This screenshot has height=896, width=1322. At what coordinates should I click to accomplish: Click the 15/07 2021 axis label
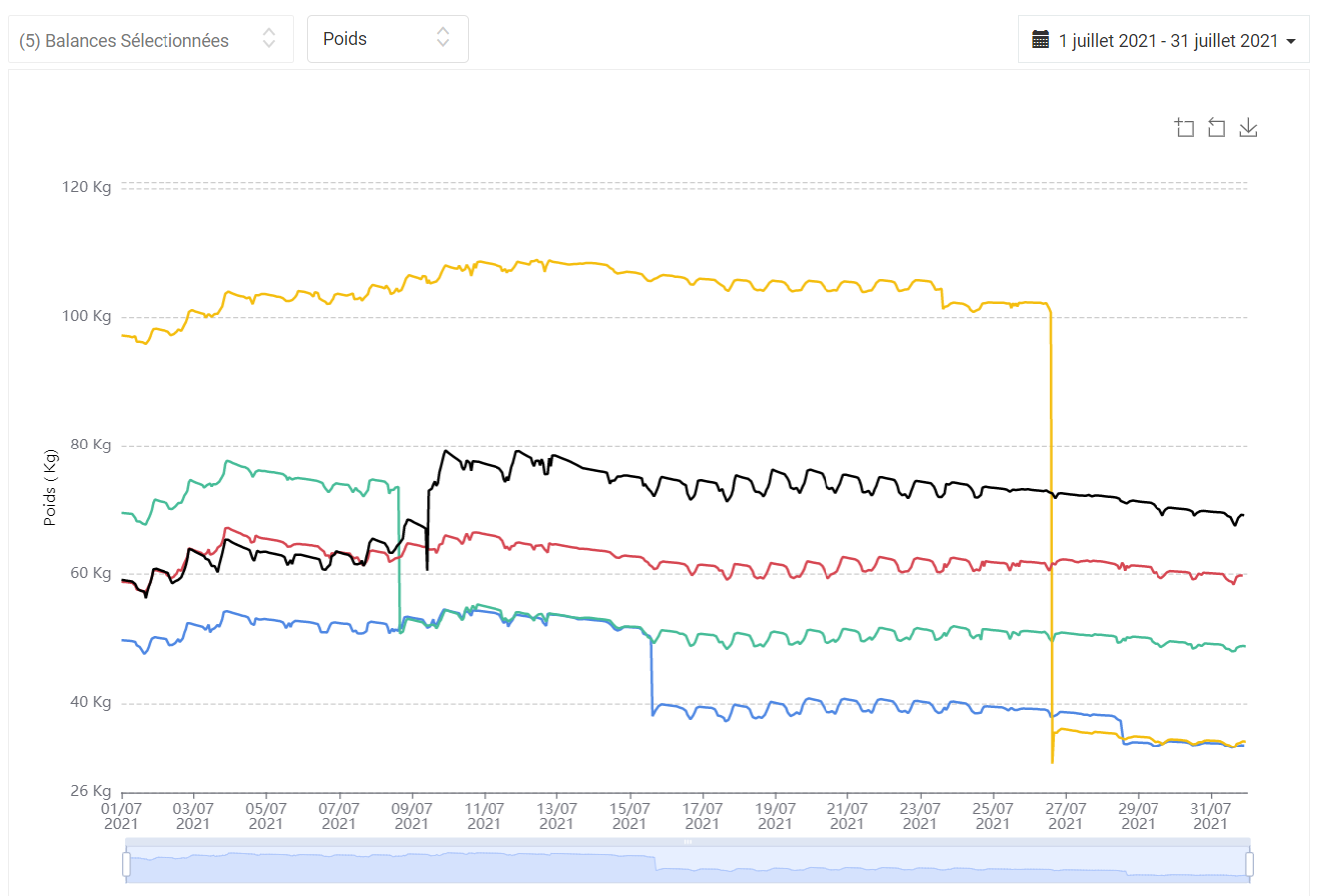coord(629,816)
